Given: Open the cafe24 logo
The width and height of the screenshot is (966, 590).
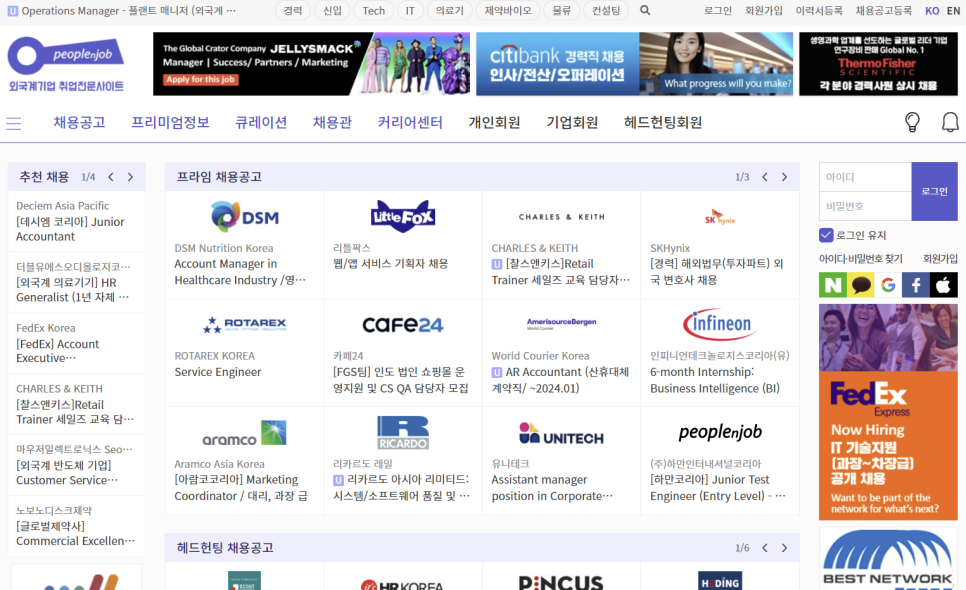Looking at the screenshot, I should click(403, 325).
